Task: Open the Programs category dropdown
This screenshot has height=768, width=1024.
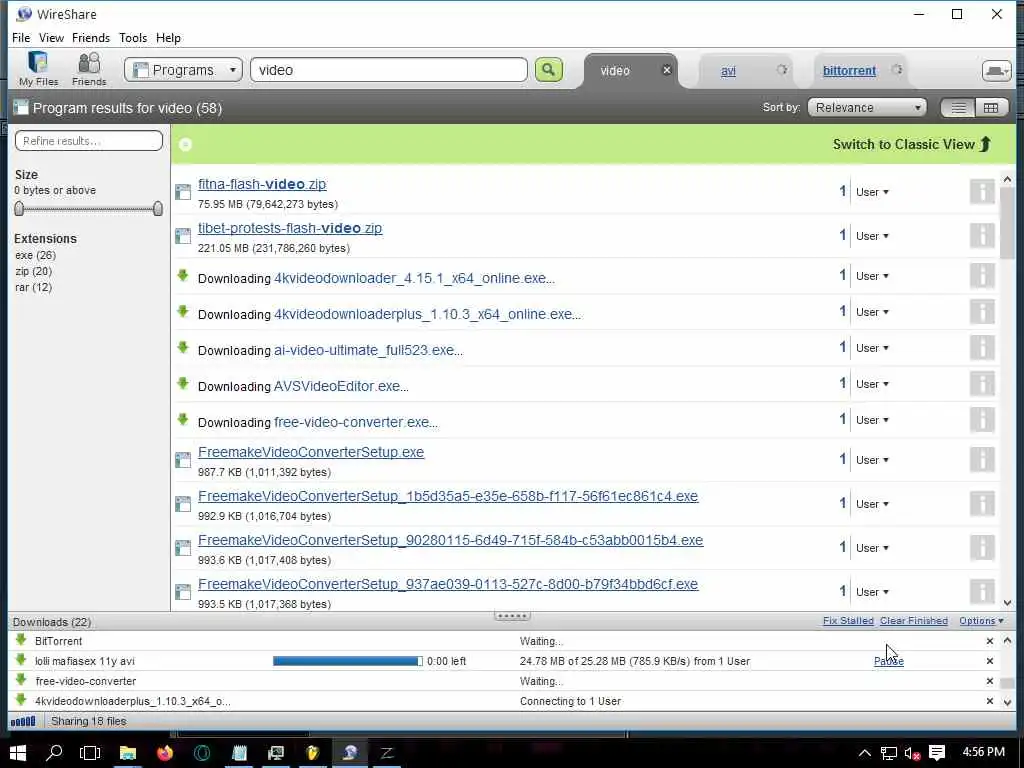Action: click(x=184, y=70)
